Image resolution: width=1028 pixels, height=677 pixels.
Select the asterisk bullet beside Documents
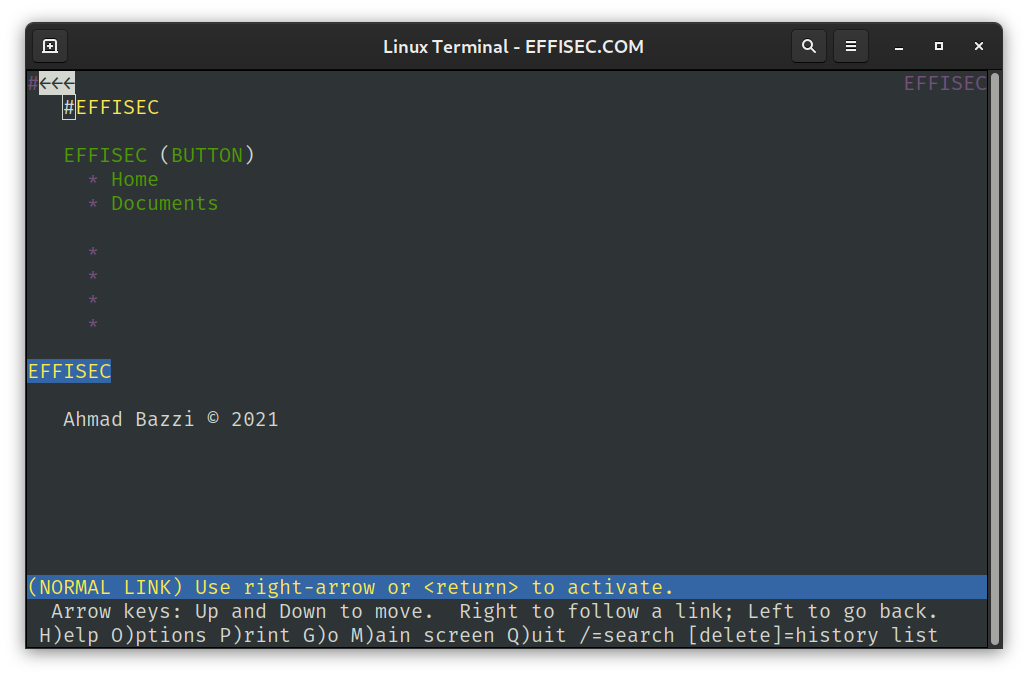[x=92, y=203]
